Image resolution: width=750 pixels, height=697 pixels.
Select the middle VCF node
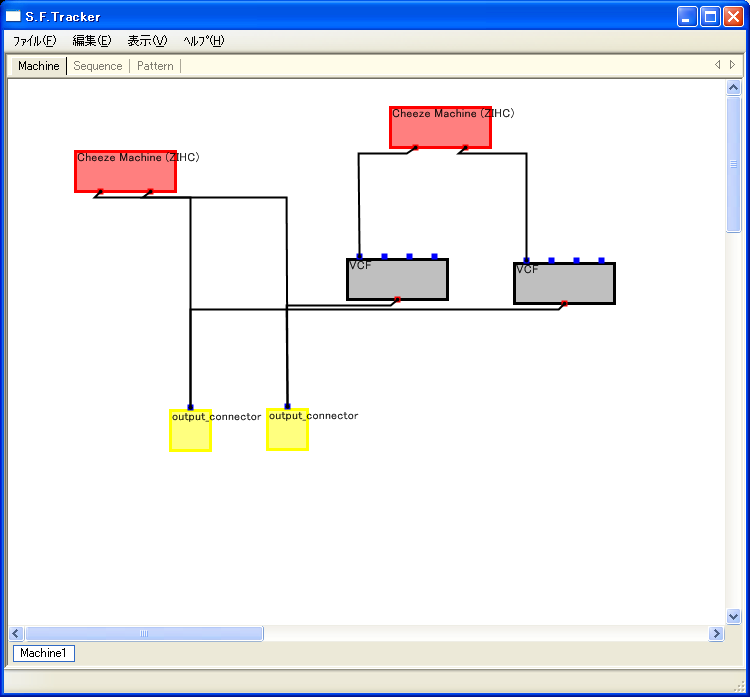pos(397,282)
